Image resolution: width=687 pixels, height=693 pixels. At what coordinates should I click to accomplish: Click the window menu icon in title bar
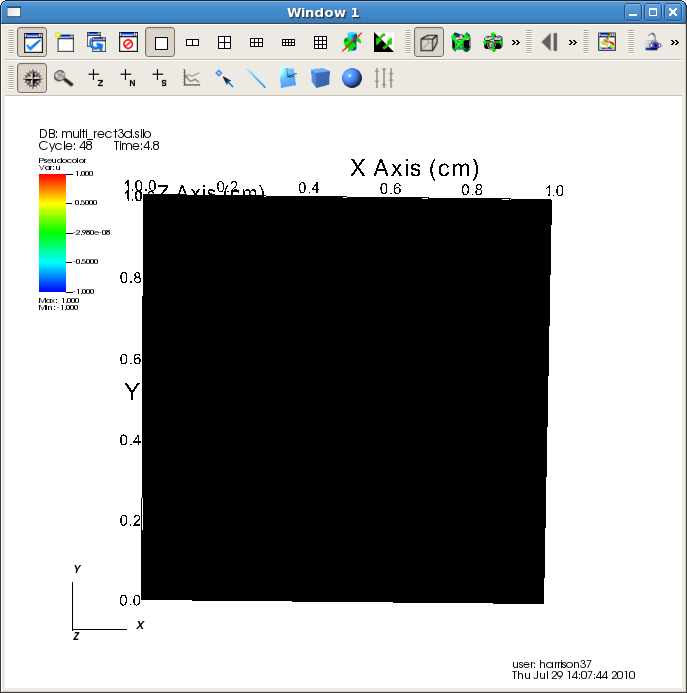[x=14, y=12]
